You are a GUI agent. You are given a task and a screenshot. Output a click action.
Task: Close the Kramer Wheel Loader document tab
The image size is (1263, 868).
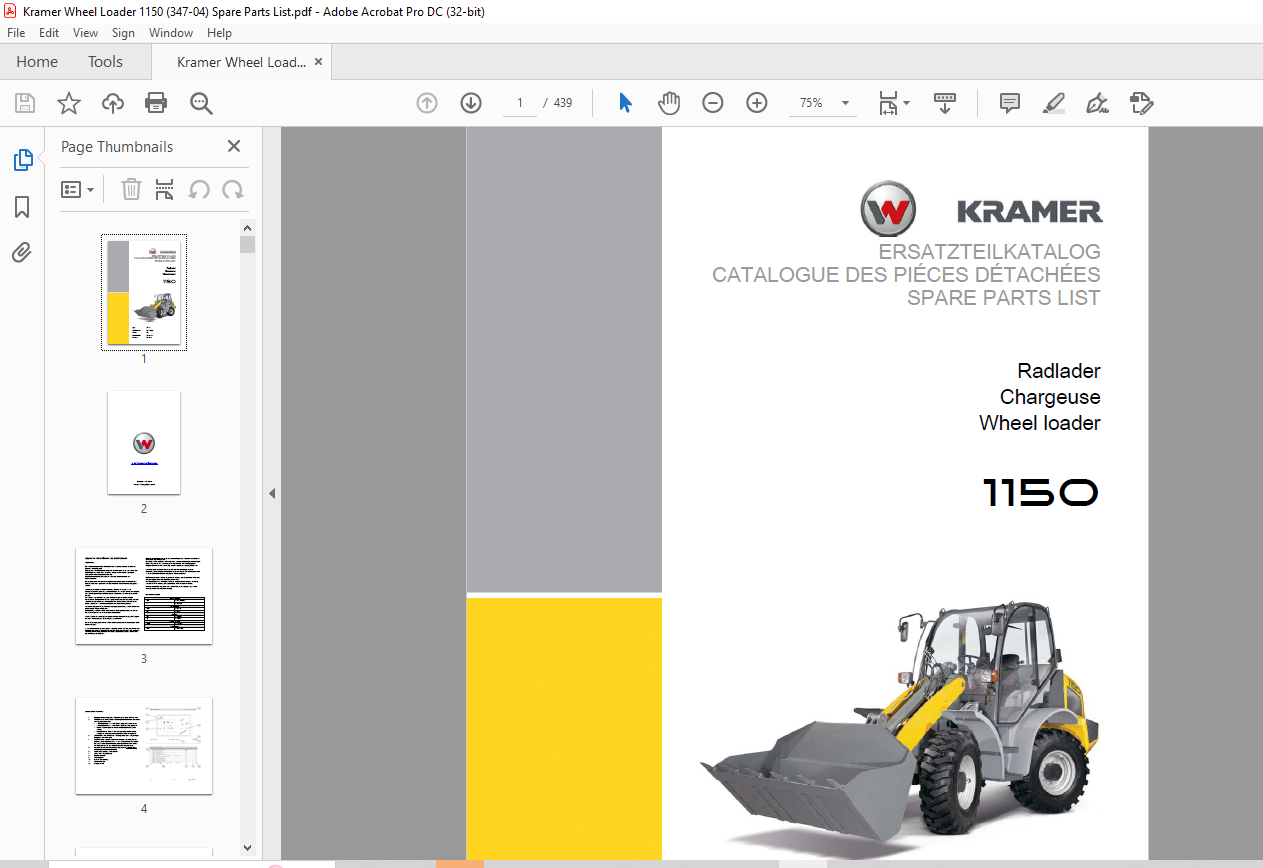tap(319, 62)
